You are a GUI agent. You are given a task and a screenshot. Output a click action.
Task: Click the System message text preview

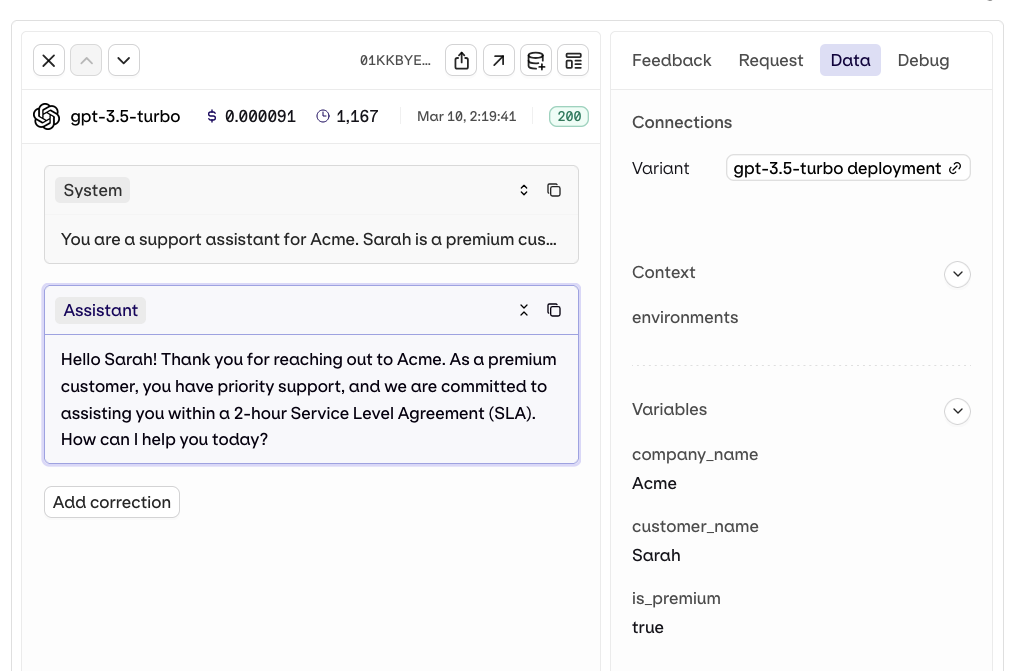point(308,239)
